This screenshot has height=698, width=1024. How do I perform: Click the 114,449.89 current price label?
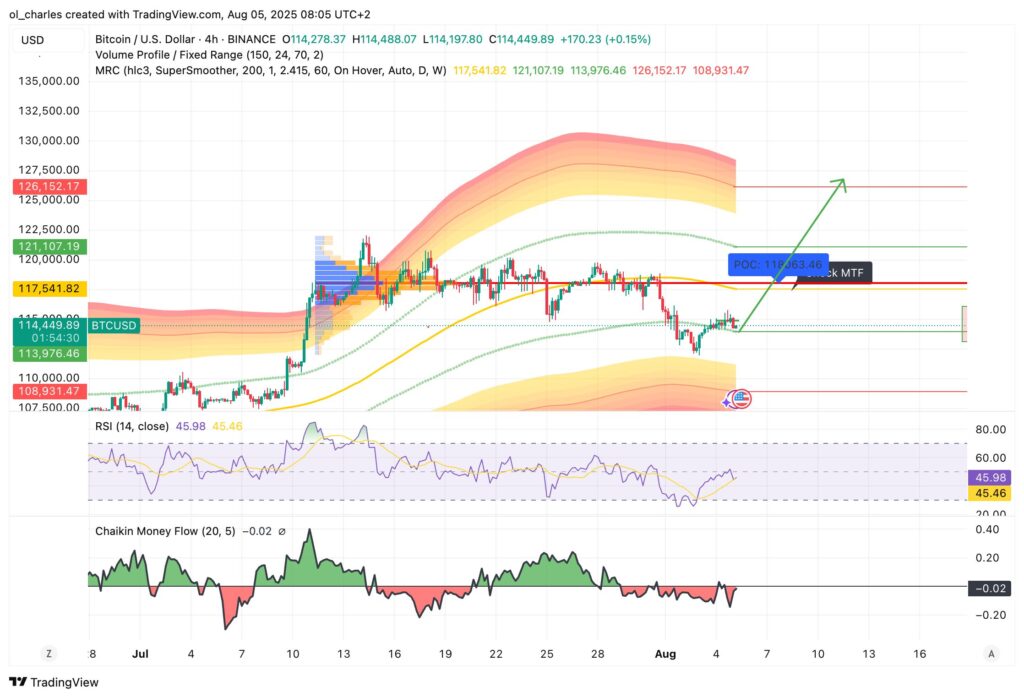coord(49,325)
